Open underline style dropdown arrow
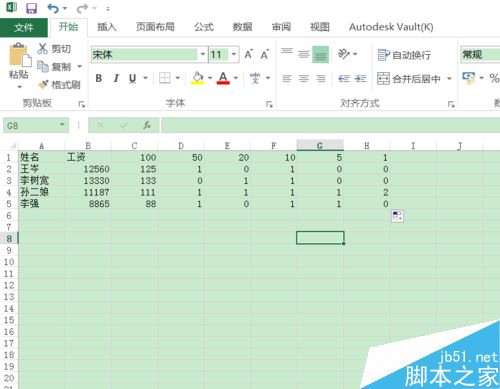This screenshot has height=389, width=500. coord(145,78)
